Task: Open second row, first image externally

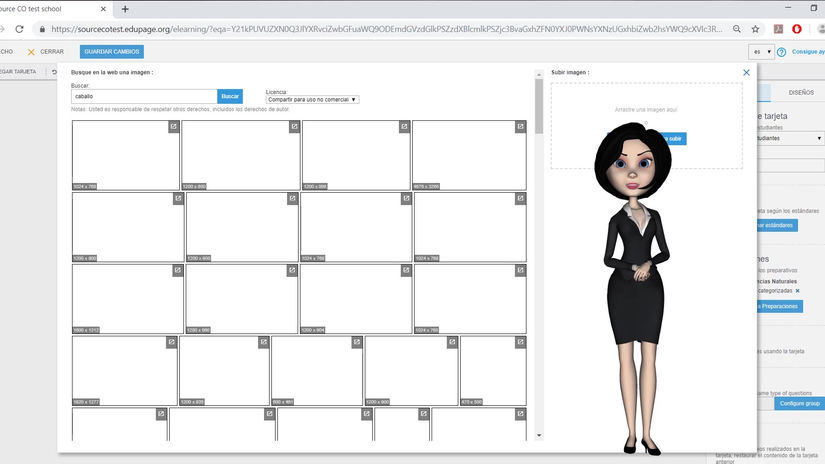Action: (x=178, y=198)
